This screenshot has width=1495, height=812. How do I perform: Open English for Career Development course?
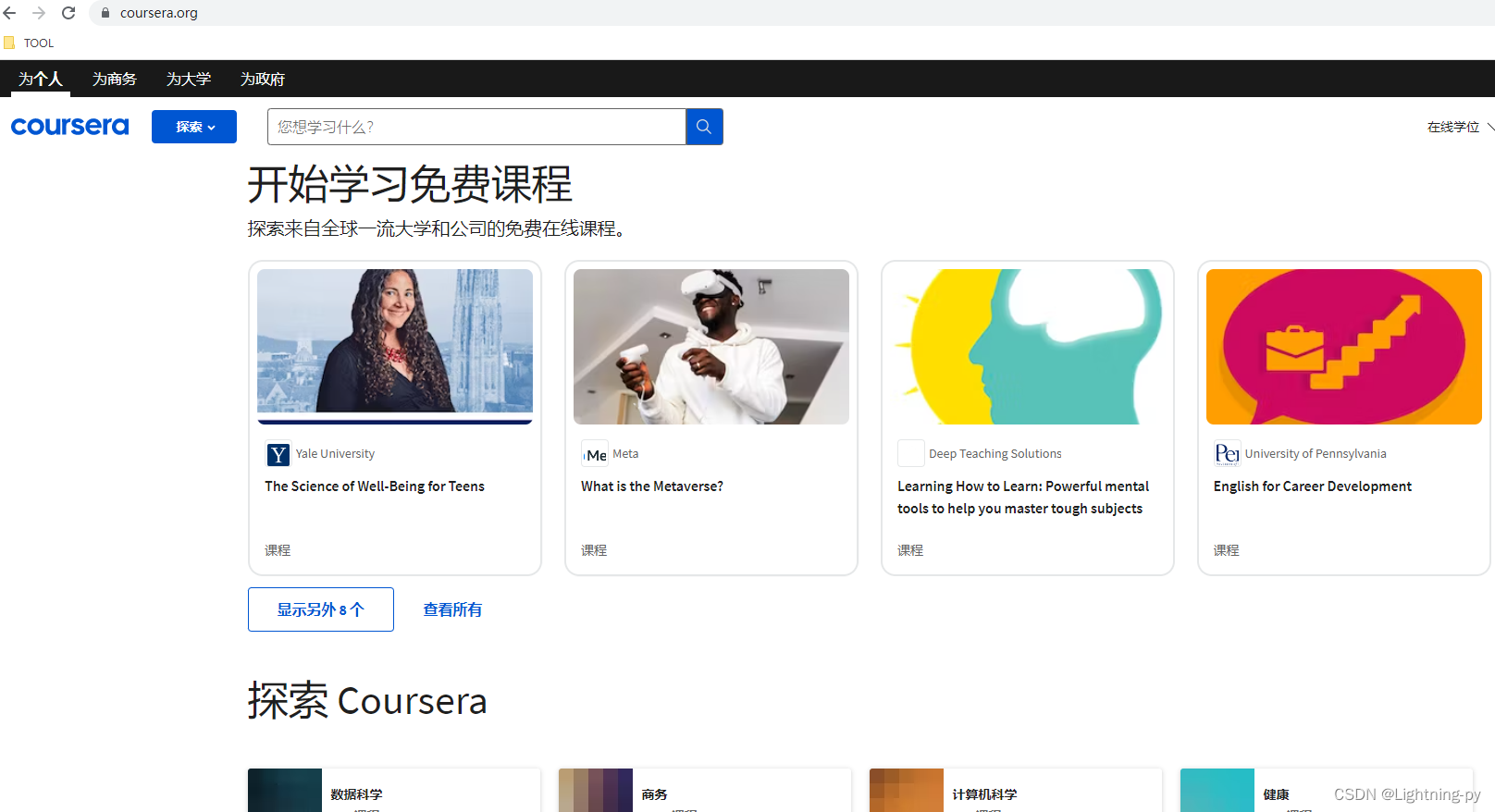pyautogui.click(x=1313, y=486)
